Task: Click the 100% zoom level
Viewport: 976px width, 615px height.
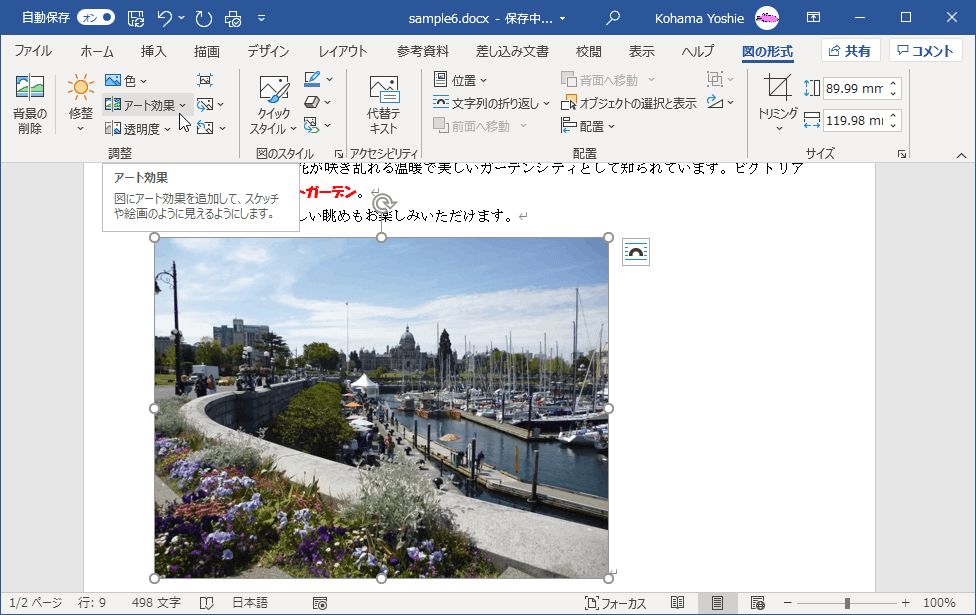Action: (x=939, y=603)
